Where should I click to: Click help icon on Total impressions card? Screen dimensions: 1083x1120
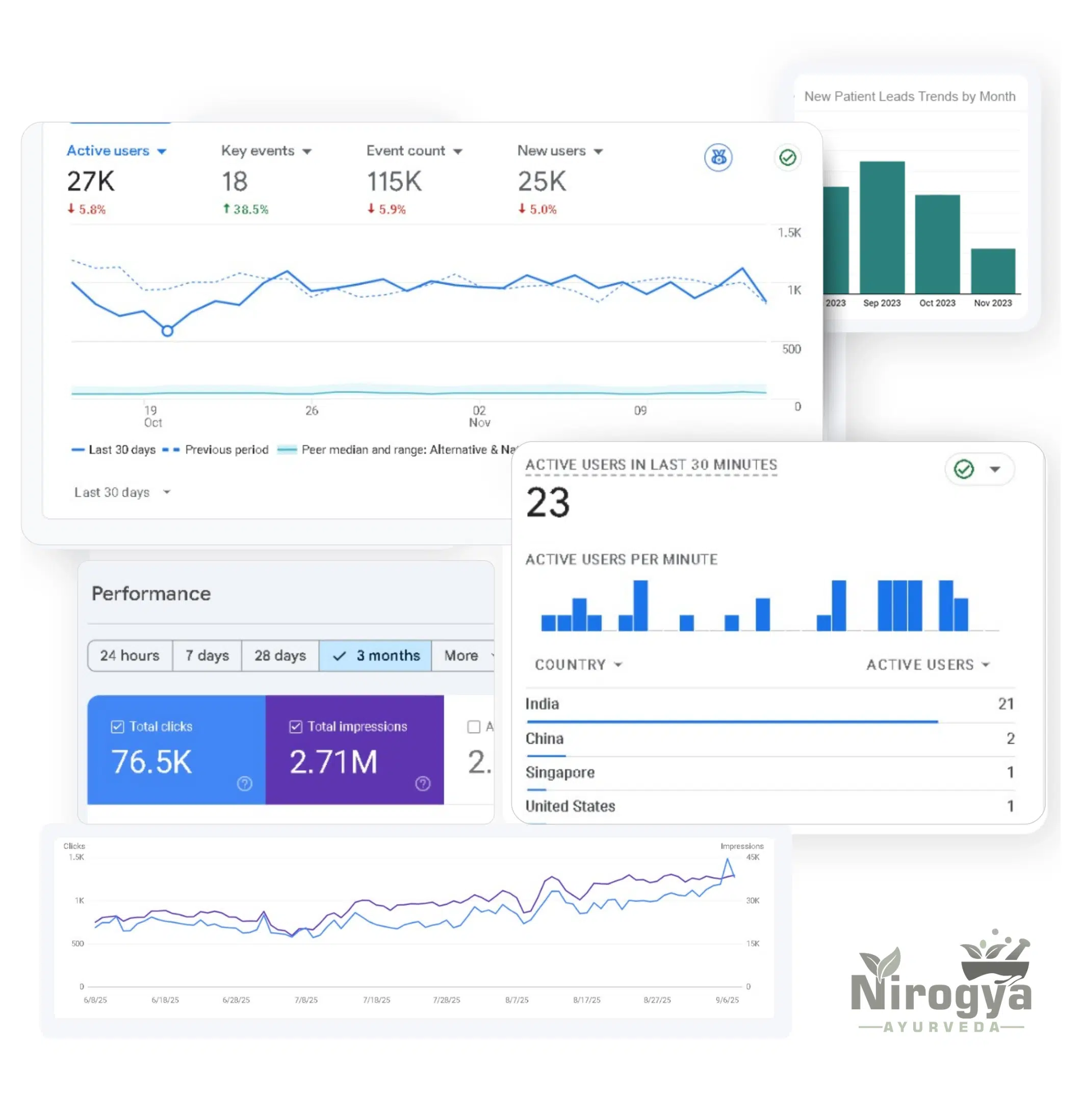(423, 783)
